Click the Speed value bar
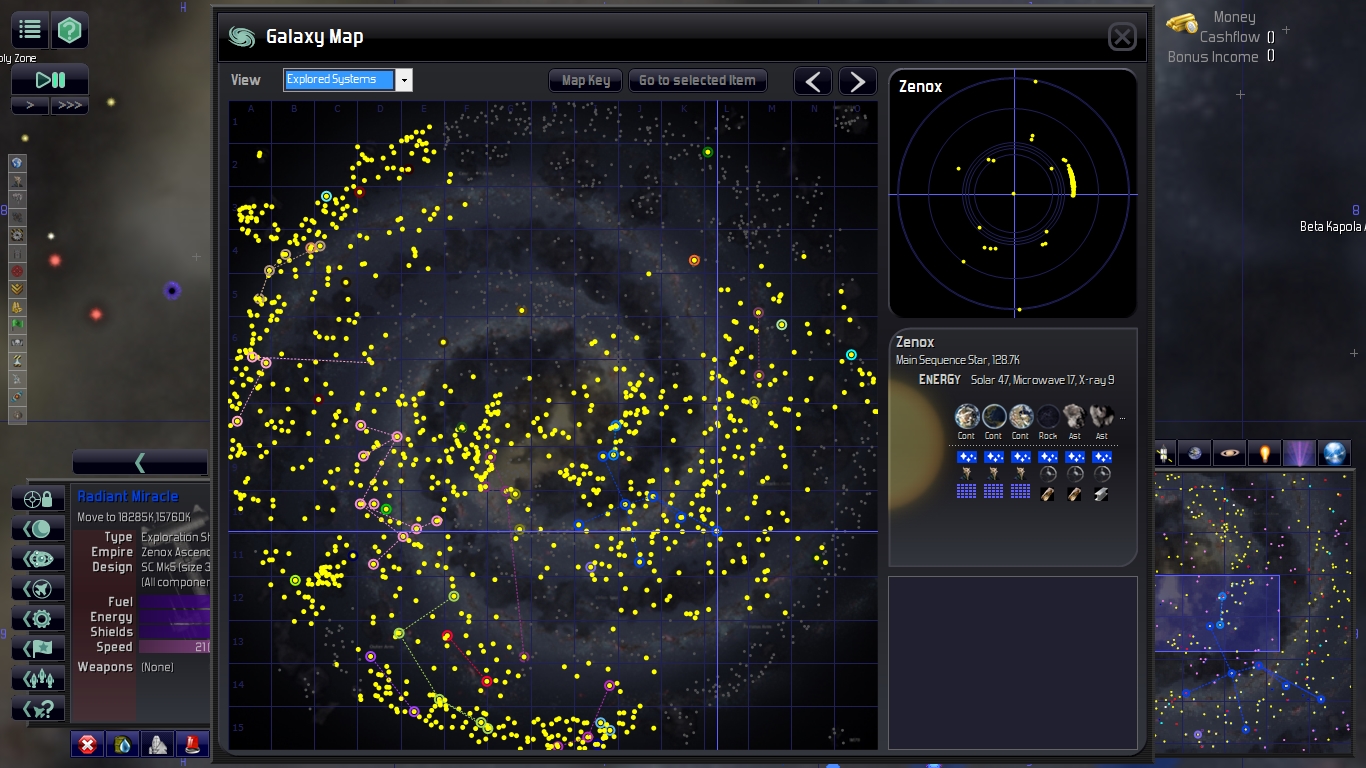This screenshot has width=1366, height=768. click(x=175, y=647)
